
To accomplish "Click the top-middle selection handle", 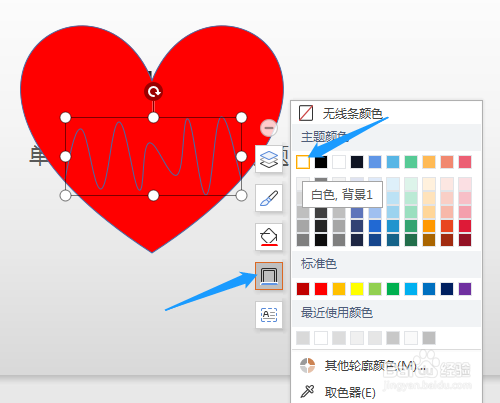I will [153, 117].
